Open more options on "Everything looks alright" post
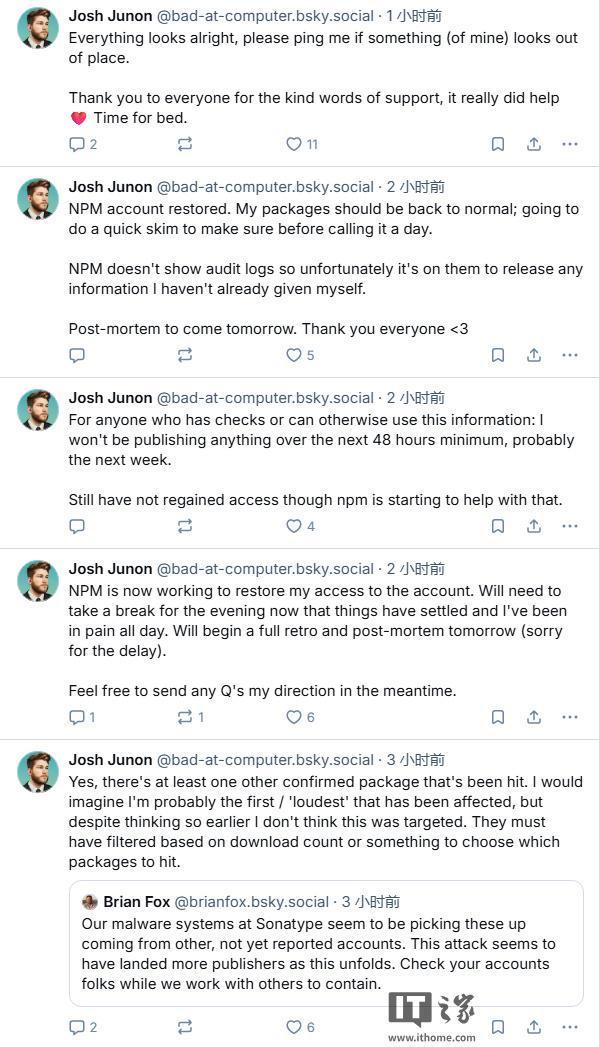 click(x=570, y=144)
